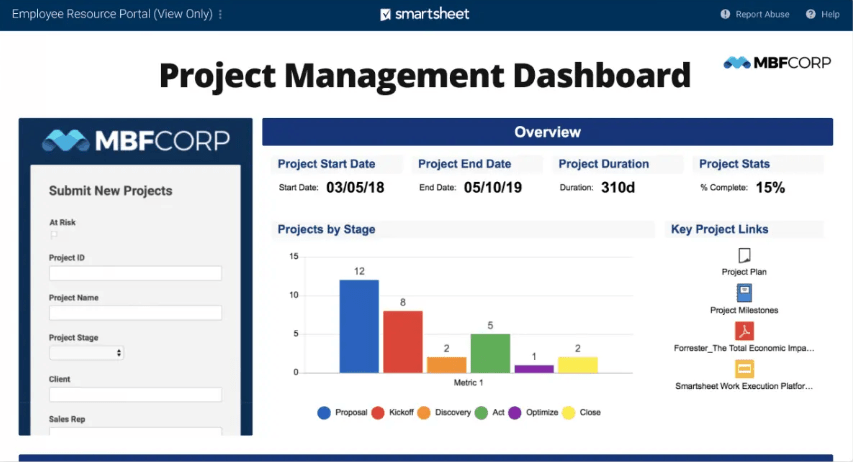Click the orange Discovery bar in chart
The image size is (853, 462).
[x=447, y=365]
